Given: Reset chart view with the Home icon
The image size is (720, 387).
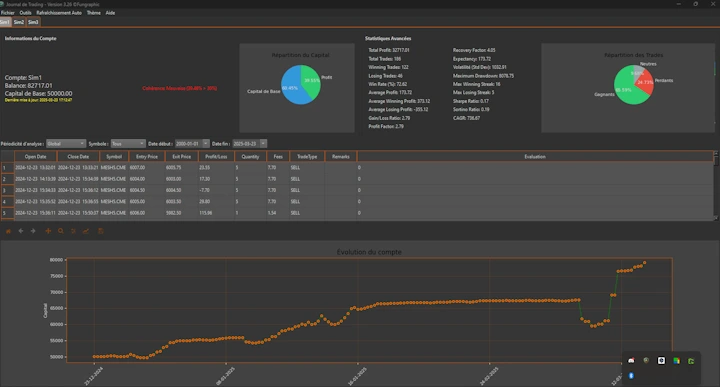Looking at the screenshot, I should coord(8,231).
